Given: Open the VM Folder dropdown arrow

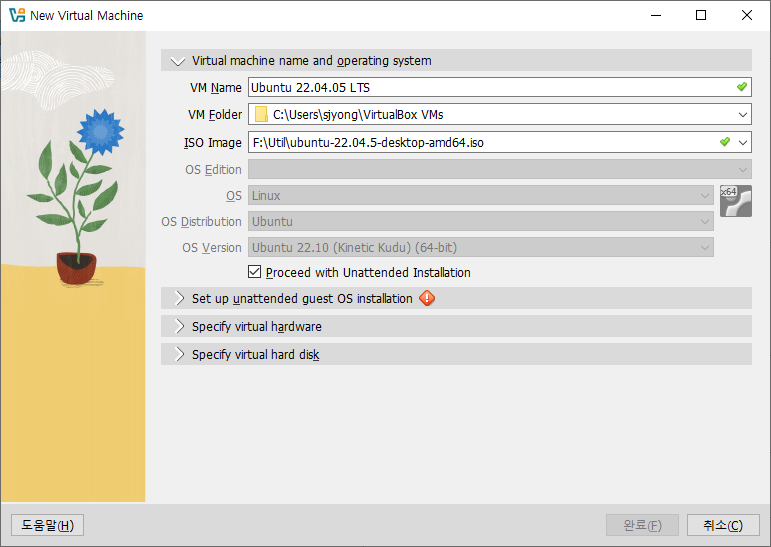Looking at the screenshot, I should (742, 115).
